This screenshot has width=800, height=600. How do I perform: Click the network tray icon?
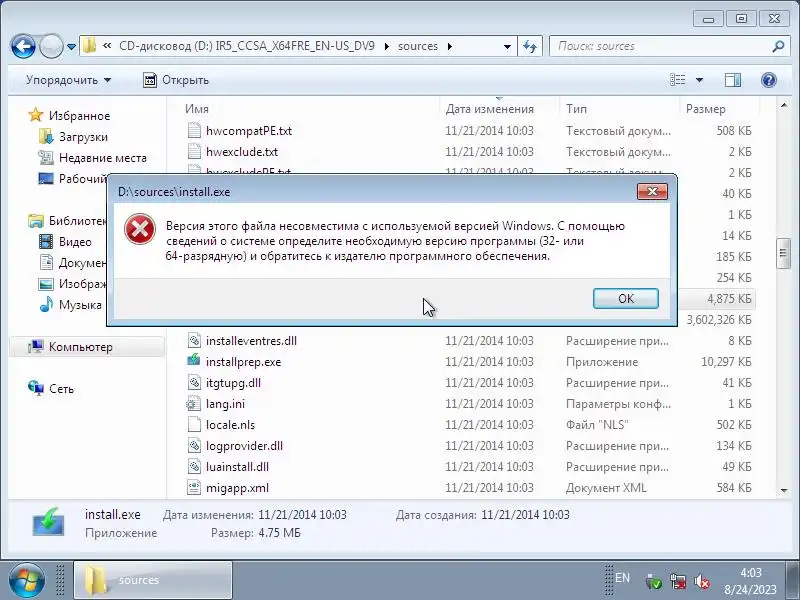point(678,581)
